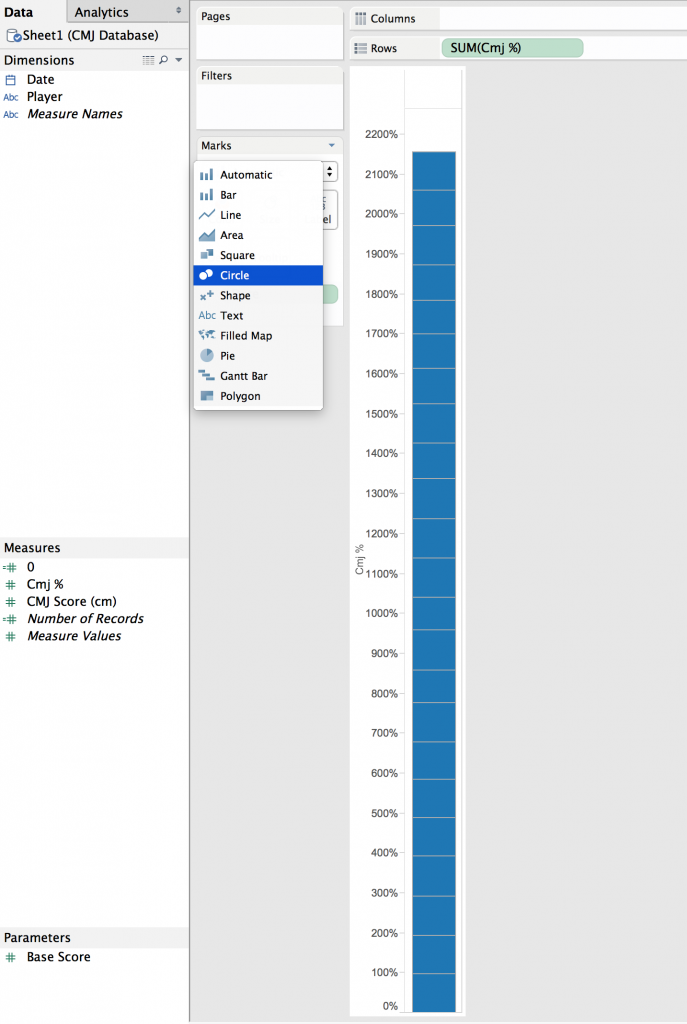Choose Square mark type
687x1024 pixels.
[258, 255]
